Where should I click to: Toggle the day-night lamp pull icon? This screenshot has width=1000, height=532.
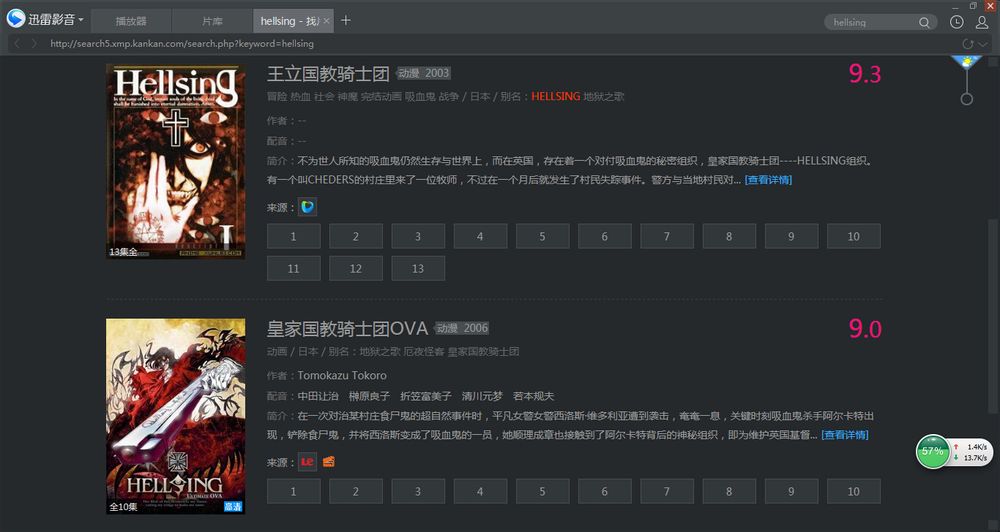pyautogui.click(x=967, y=80)
